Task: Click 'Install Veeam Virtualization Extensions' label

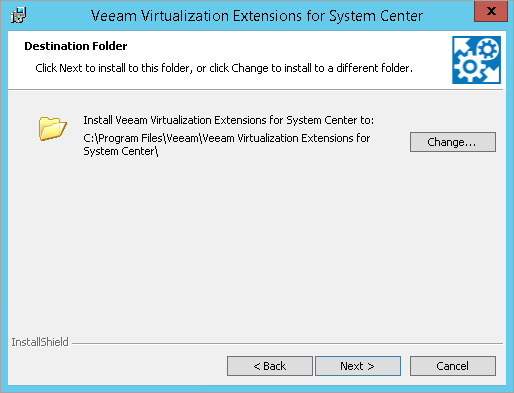Action: click(x=229, y=120)
